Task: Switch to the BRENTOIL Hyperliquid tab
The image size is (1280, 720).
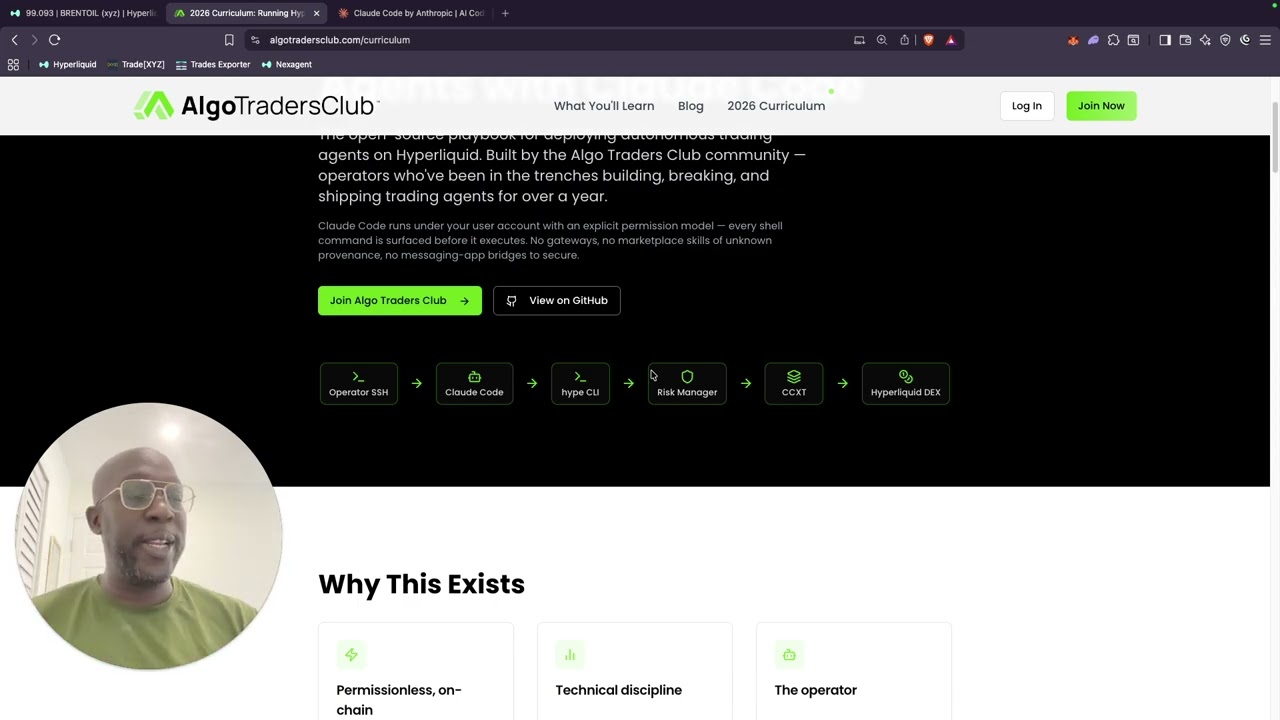Action: [x=84, y=13]
